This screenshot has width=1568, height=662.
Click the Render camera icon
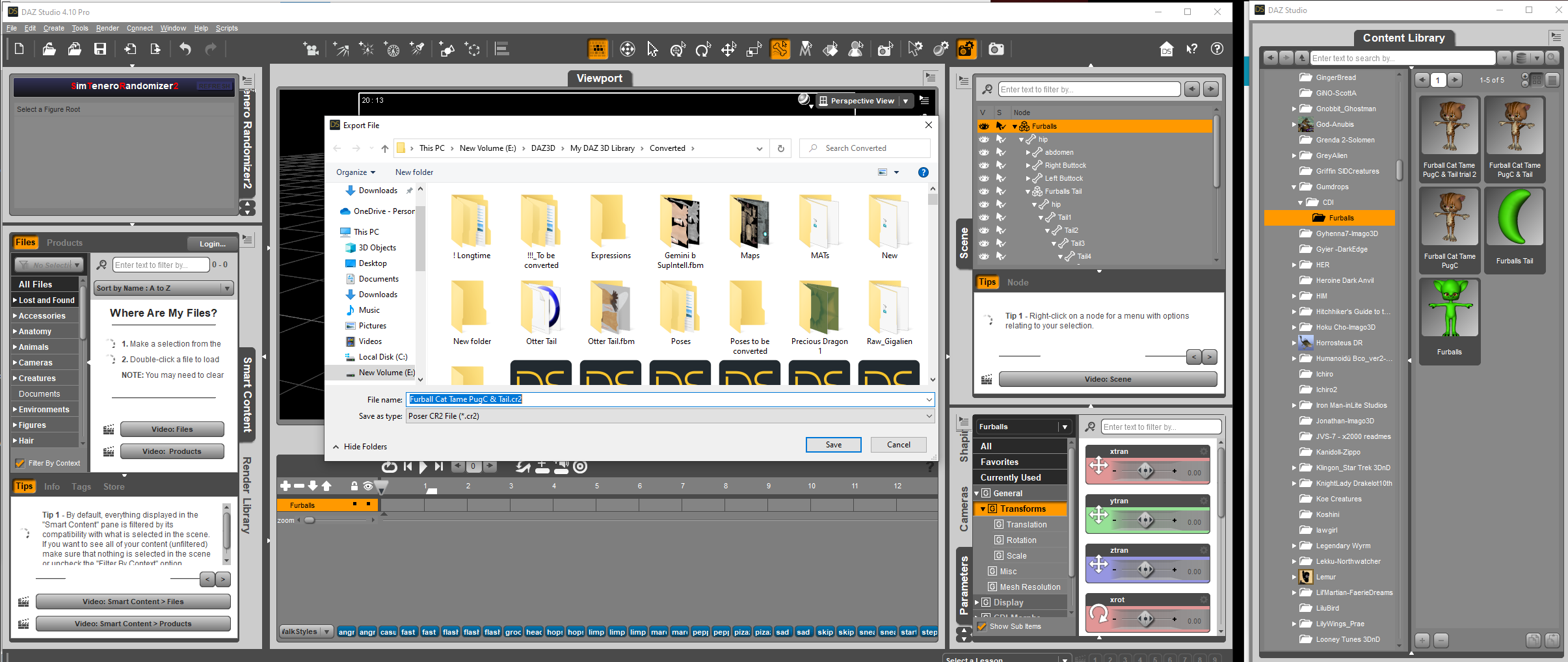click(x=996, y=49)
